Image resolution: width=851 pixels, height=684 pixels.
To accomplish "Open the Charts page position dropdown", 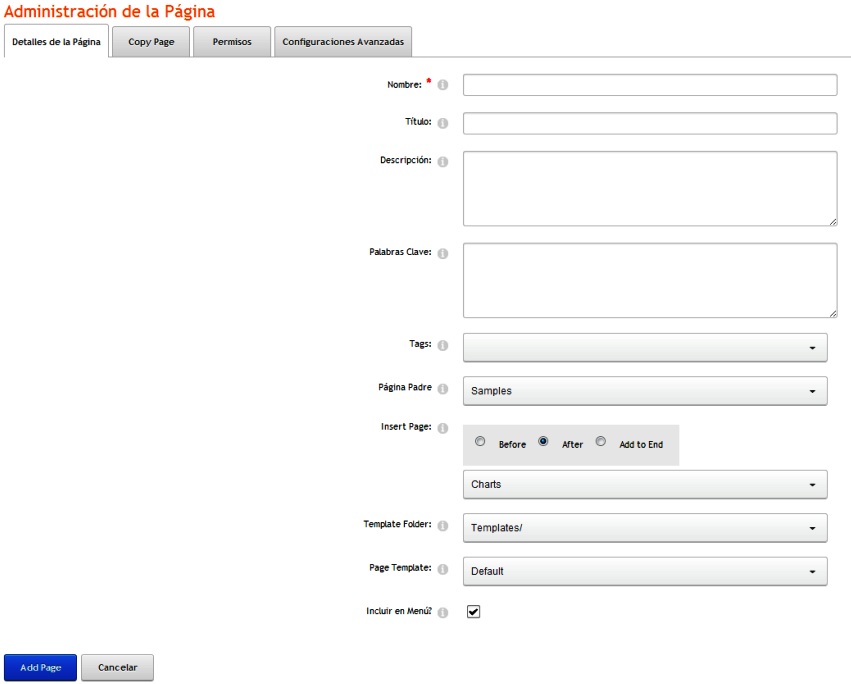I will click(x=645, y=484).
